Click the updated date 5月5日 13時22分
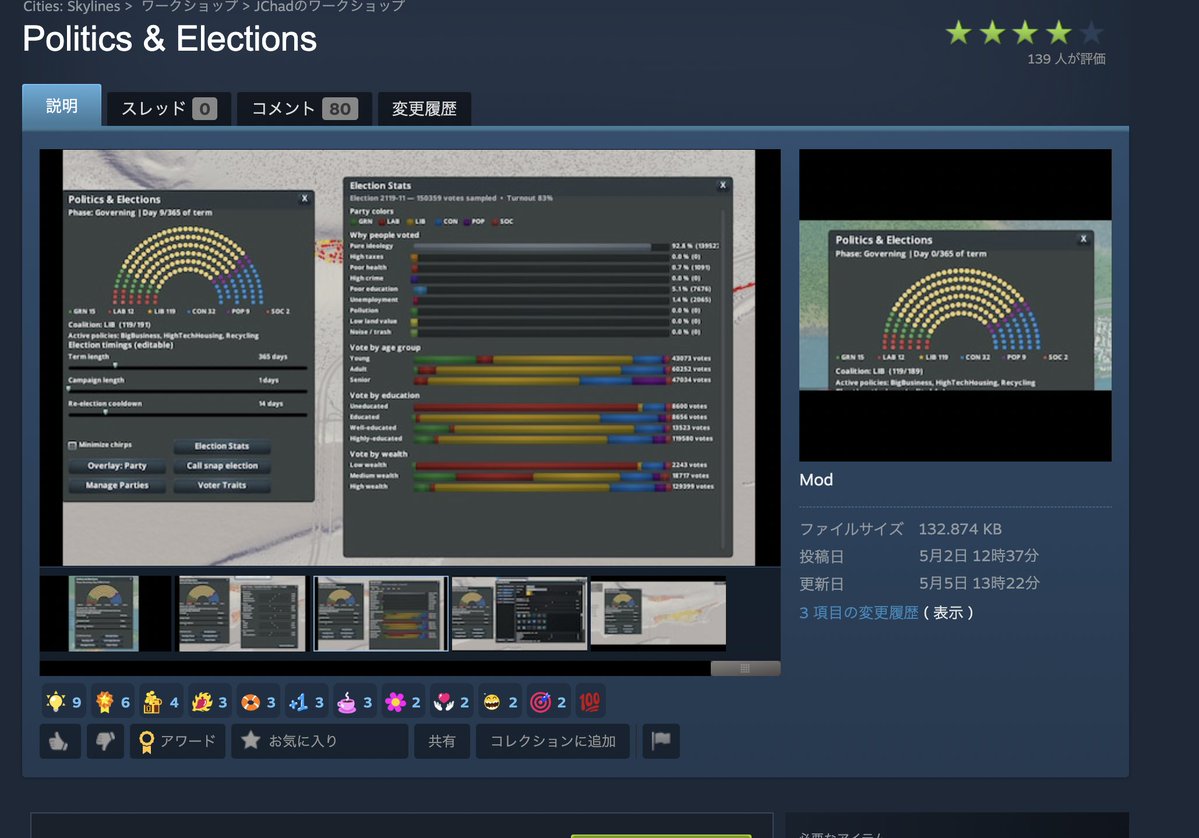The height and width of the screenshot is (838, 1199). (979, 583)
